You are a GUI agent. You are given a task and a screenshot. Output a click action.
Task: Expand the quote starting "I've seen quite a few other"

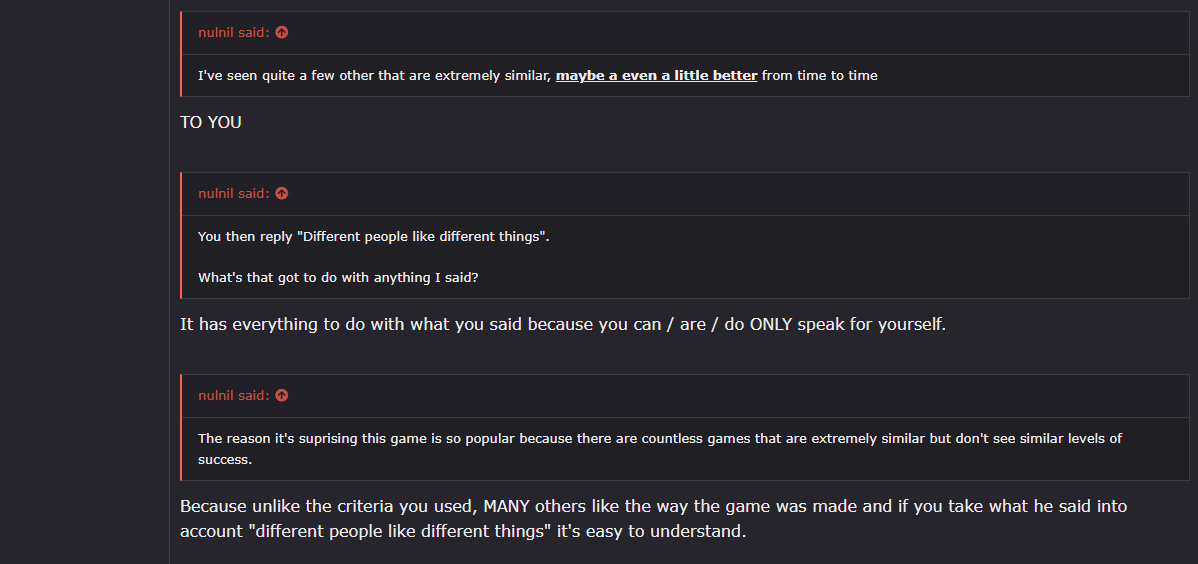coord(685,76)
